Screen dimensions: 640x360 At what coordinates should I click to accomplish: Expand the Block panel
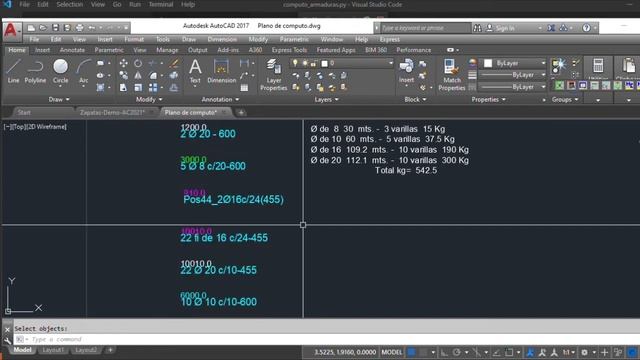click(415, 99)
